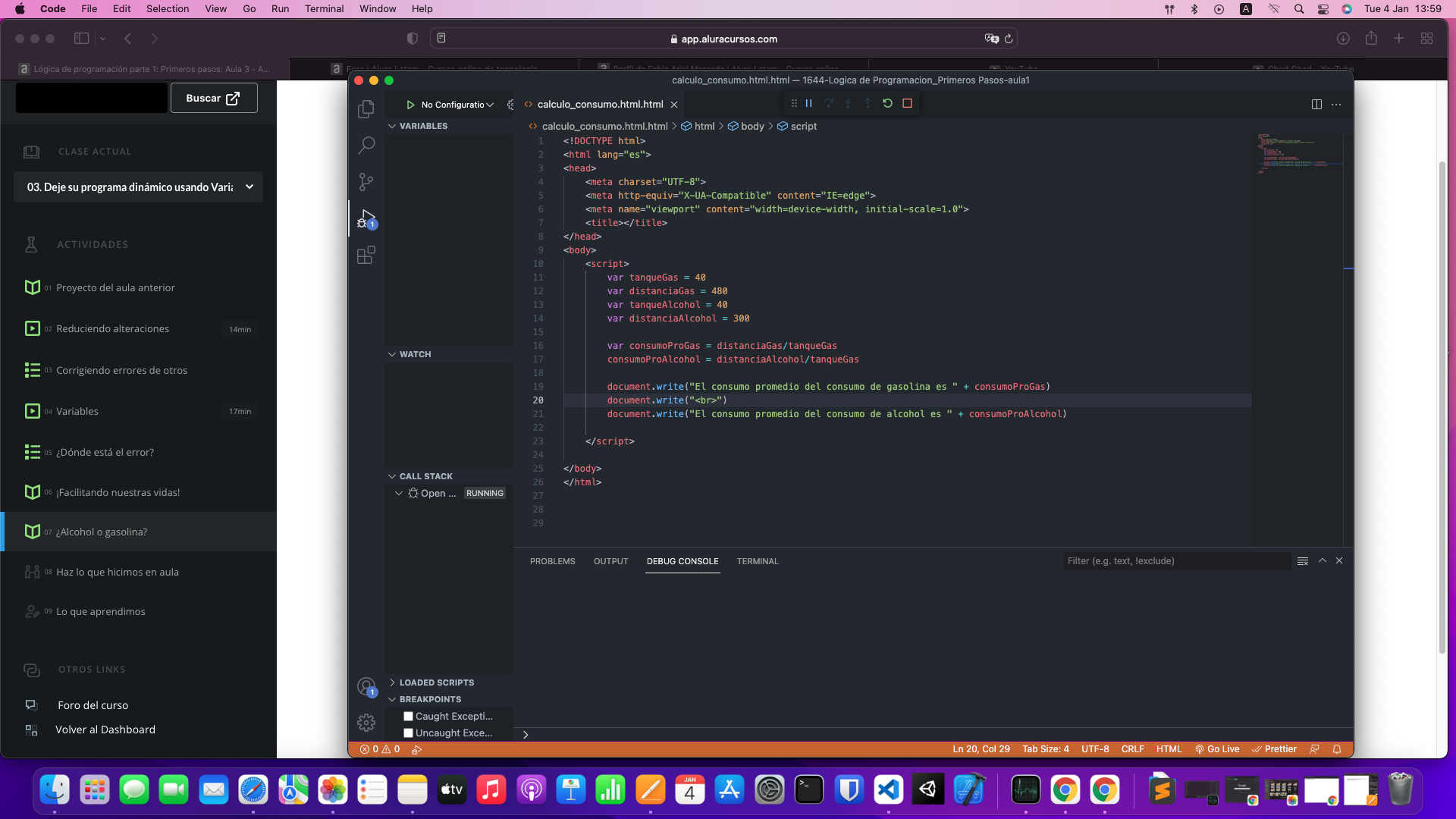1456x819 pixels.
Task: Maximize the bottom panel size
Action: click(x=1323, y=560)
